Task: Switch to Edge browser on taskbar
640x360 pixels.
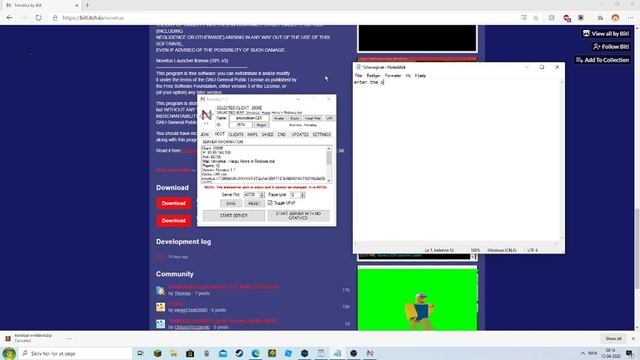Action: pos(256,353)
